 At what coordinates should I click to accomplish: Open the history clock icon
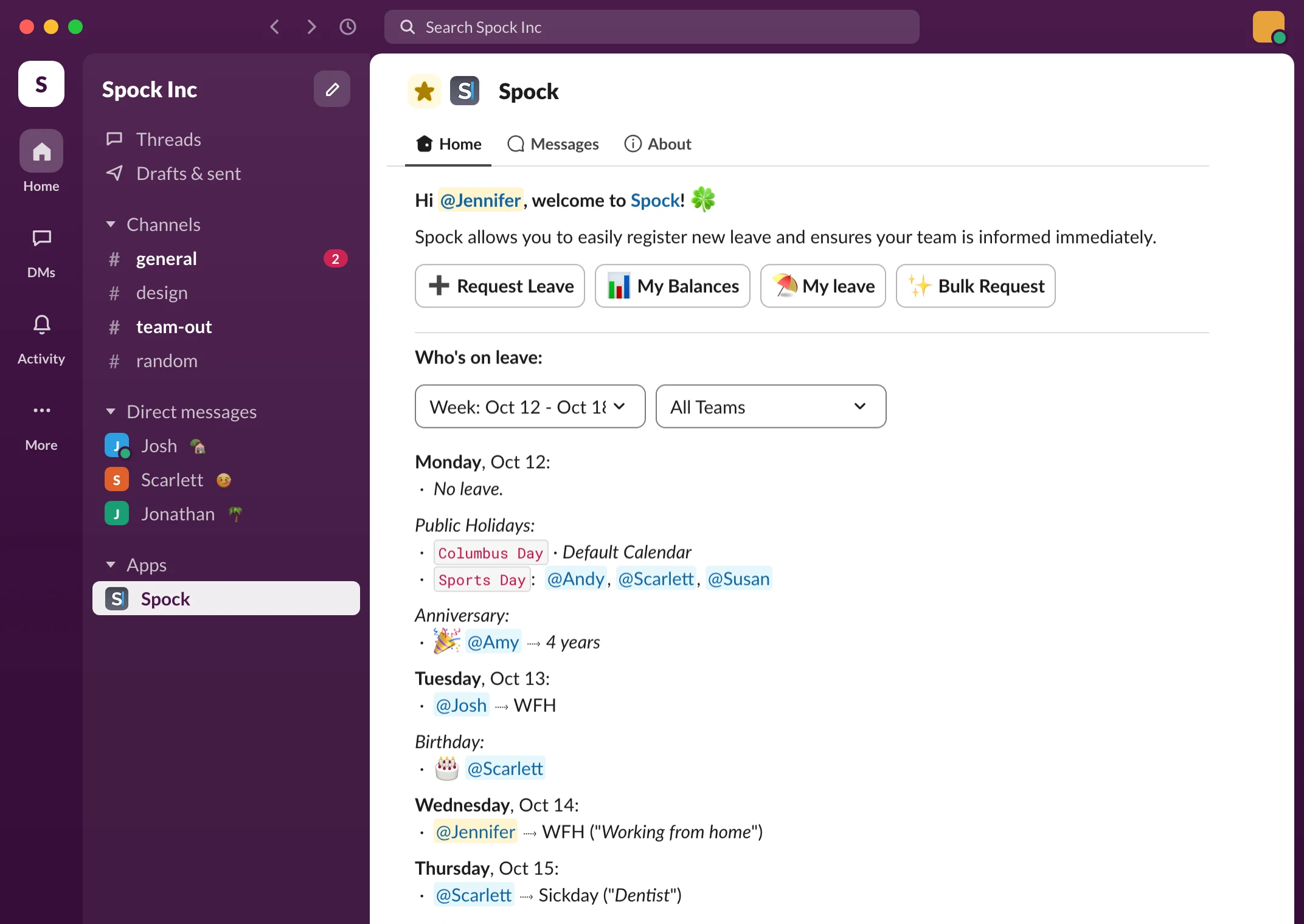pyautogui.click(x=348, y=27)
